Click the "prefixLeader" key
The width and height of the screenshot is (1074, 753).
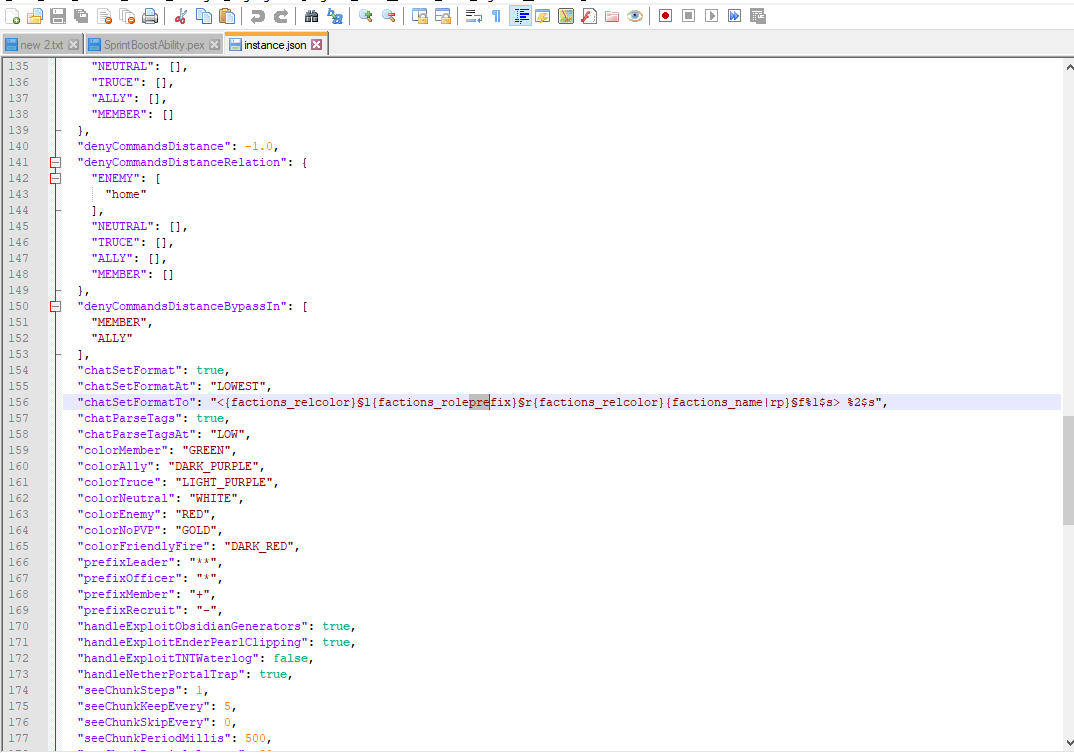[125, 563]
